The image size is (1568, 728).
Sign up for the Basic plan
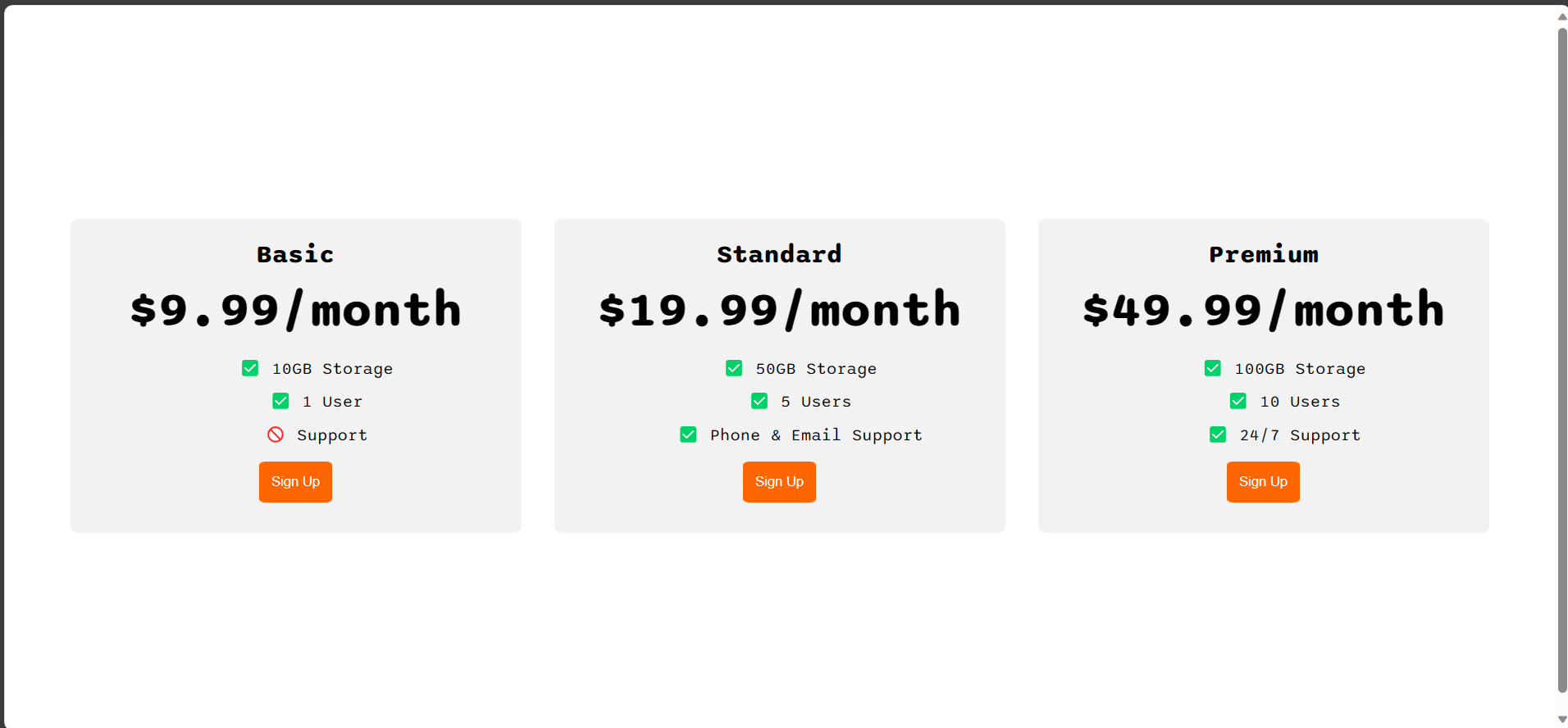pos(295,482)
